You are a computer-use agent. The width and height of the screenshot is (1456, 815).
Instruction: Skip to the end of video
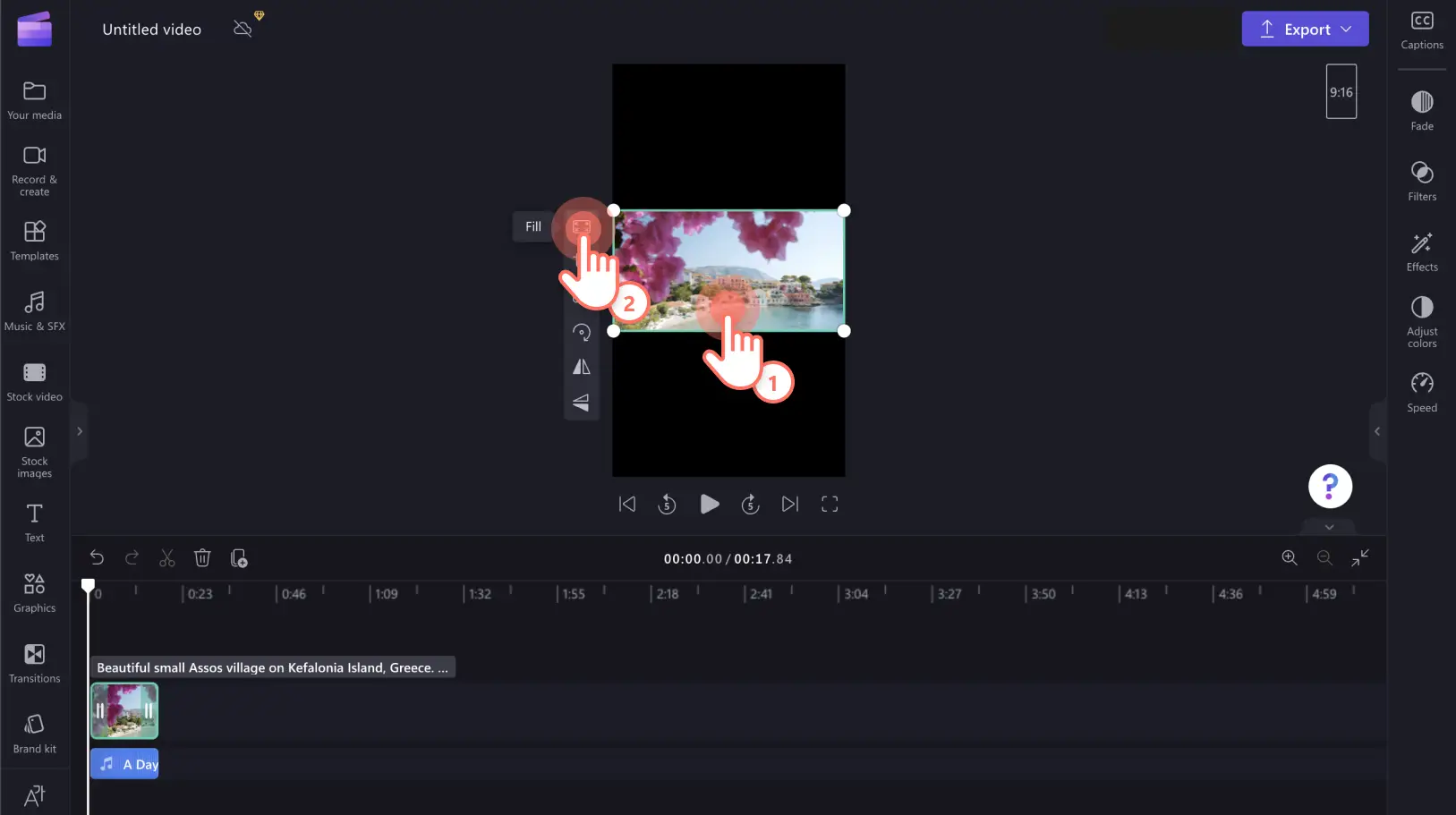tap(789, 505)
